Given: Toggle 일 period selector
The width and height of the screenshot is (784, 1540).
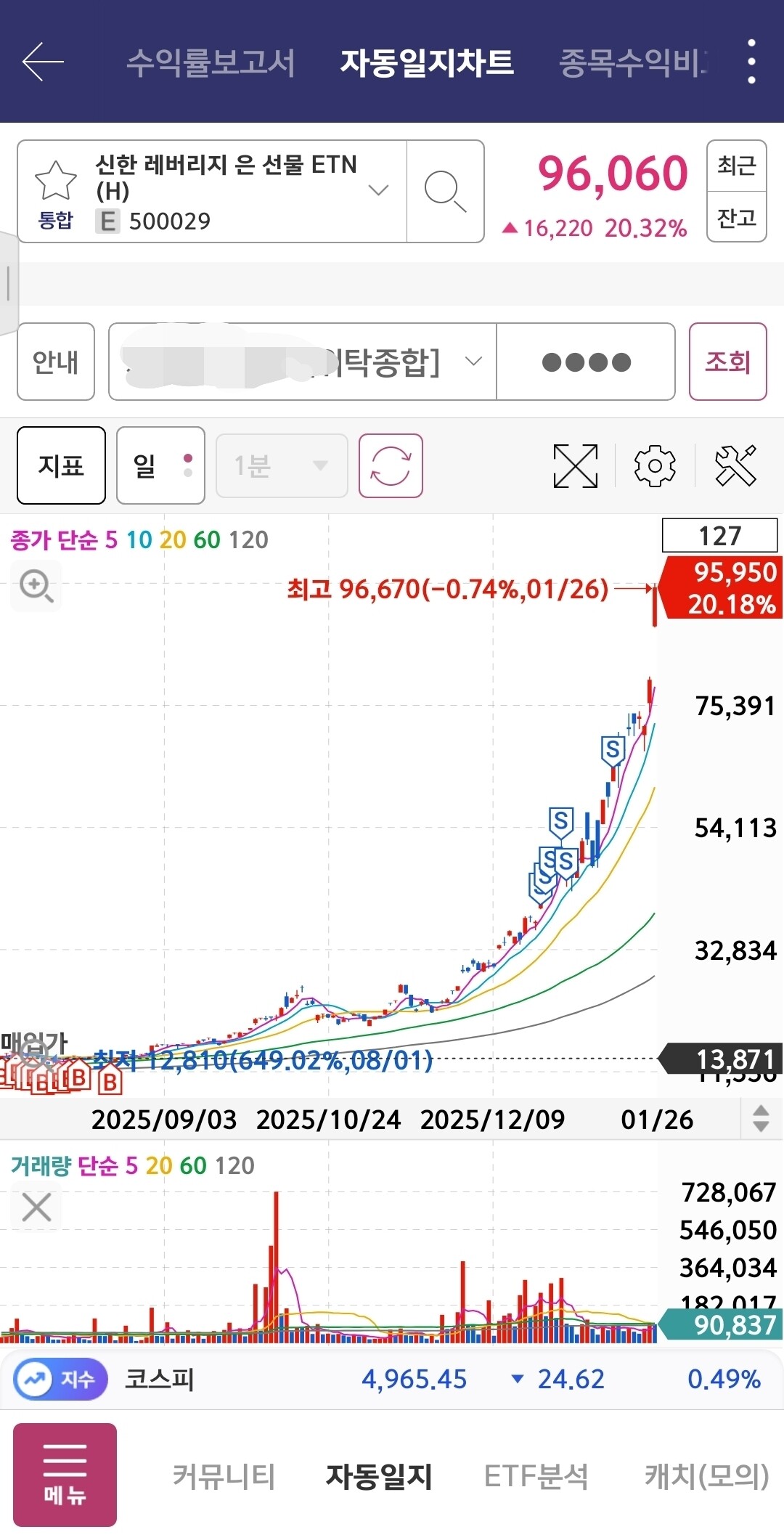Looking at the screenshot, I should [x=160, y=465].
